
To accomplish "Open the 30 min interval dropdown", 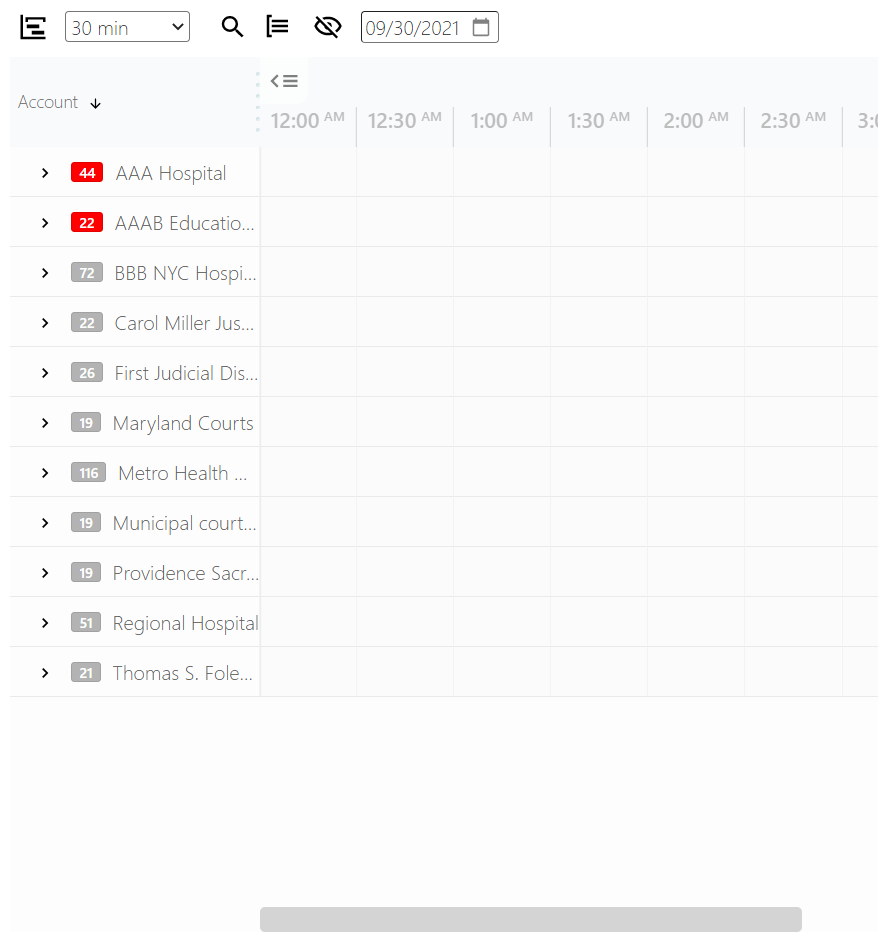I will (x=127, y=27).
